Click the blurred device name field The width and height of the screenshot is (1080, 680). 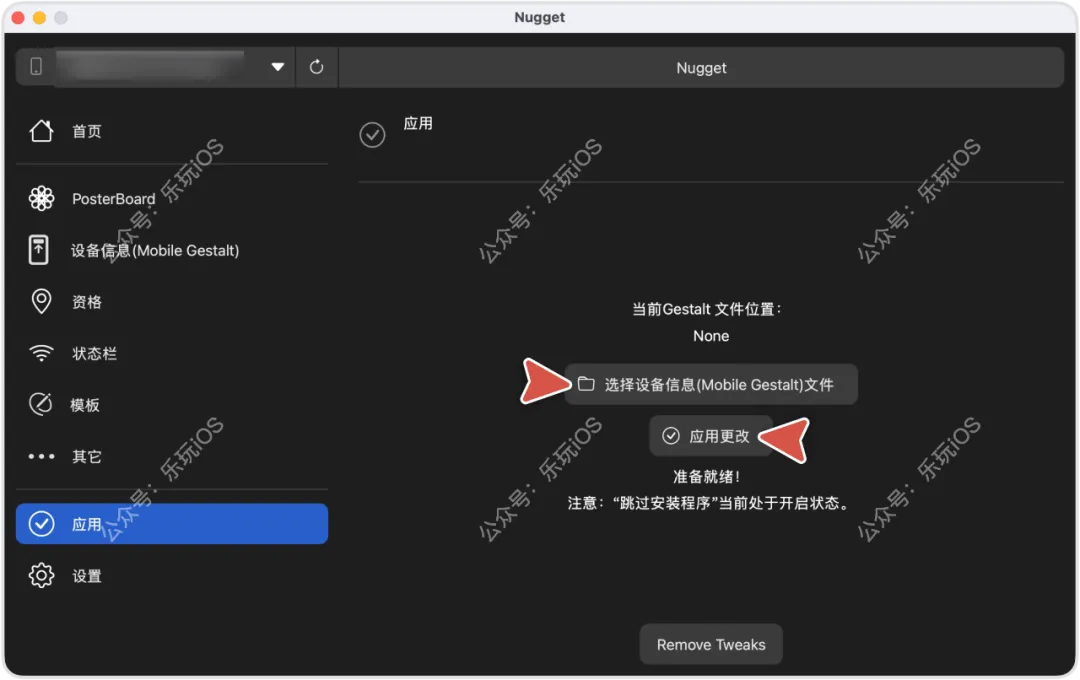click(152, 67)
